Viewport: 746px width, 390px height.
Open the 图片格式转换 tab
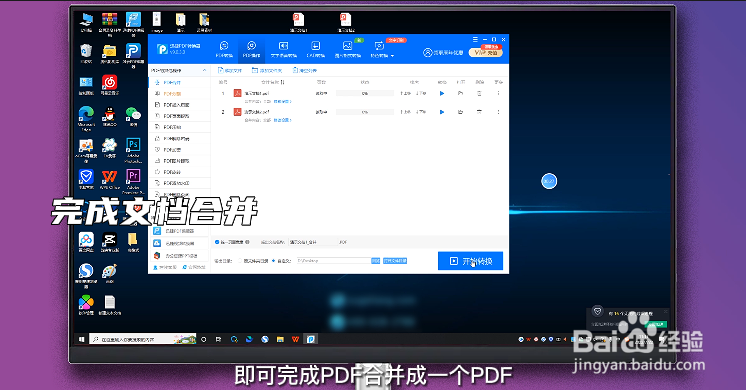click(347, 49)
